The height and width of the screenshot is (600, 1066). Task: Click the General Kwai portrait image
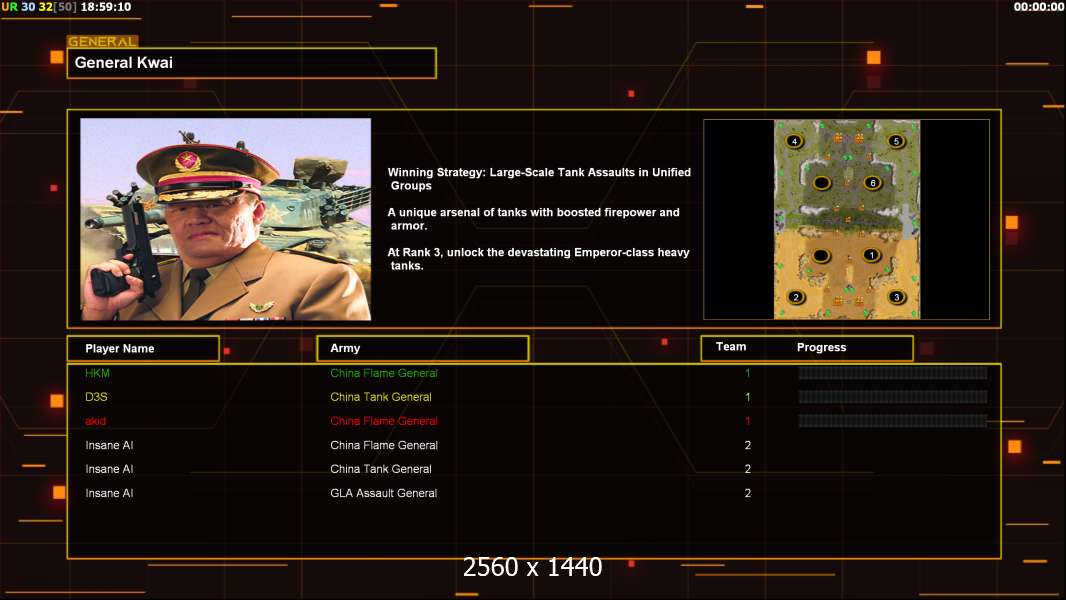pos(226,219)
